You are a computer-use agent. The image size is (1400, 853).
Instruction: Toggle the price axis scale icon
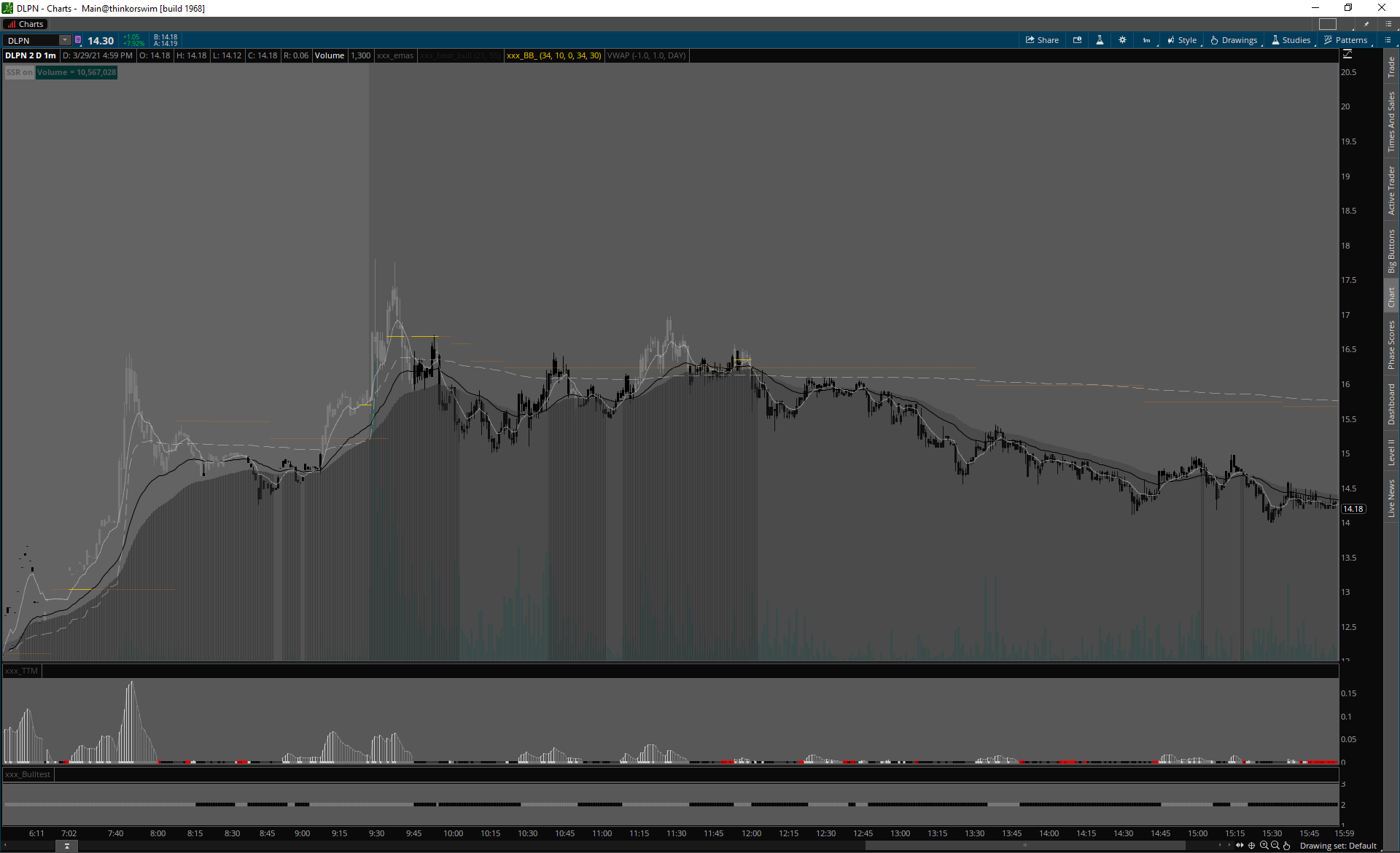pyautogui.click(x=1347, y=55)
